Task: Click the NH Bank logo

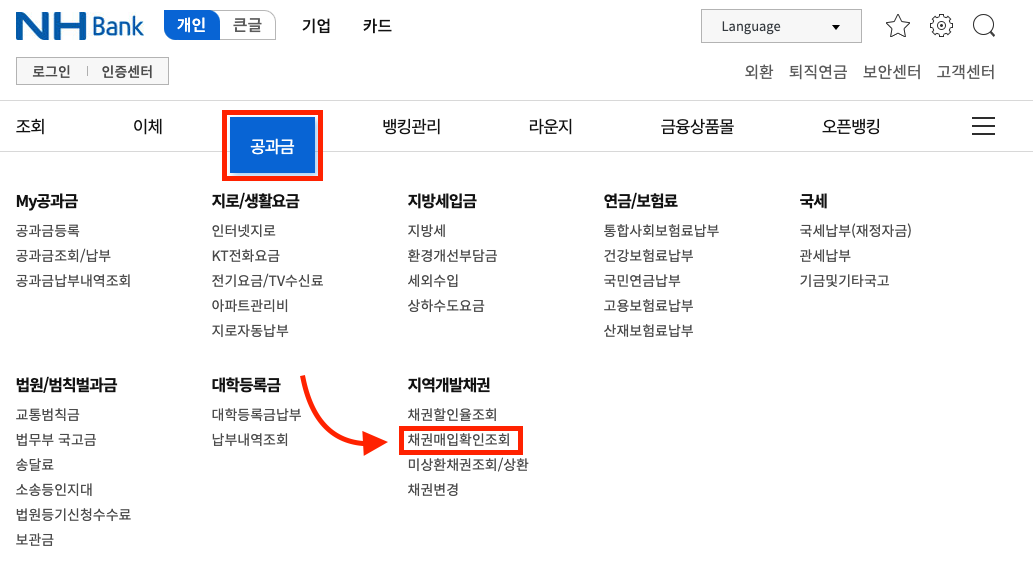Action: pos(79,26)
